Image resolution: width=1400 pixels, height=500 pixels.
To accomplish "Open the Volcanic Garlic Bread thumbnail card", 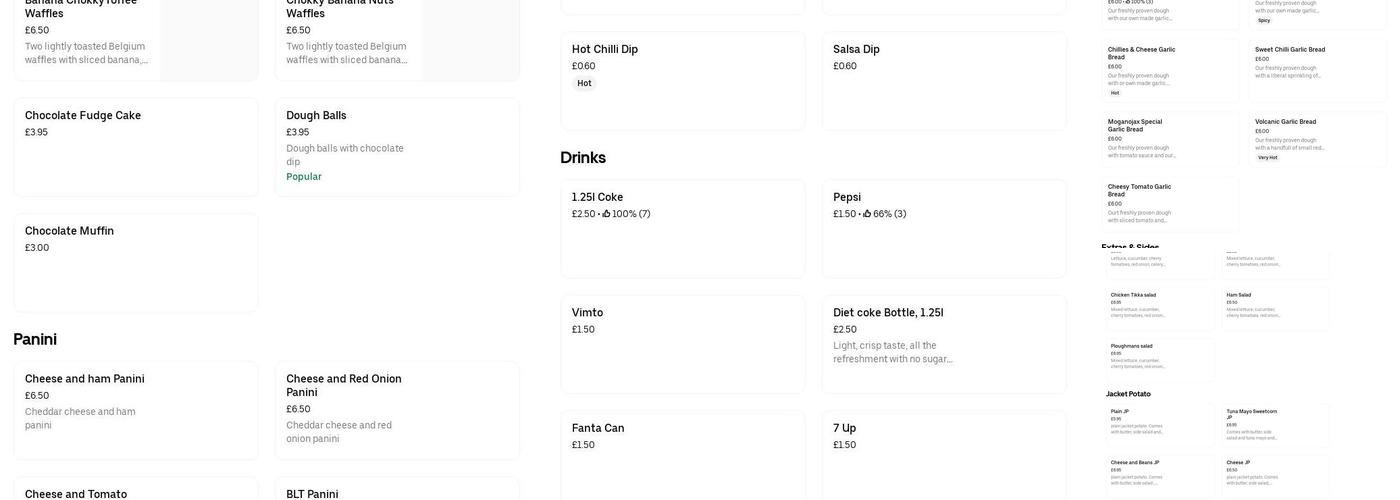I will 1316,138.
